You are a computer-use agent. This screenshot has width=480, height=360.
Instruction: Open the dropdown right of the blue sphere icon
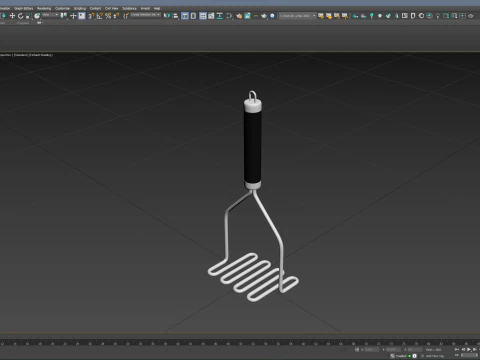pyautogui.click(x=297, y=16)
